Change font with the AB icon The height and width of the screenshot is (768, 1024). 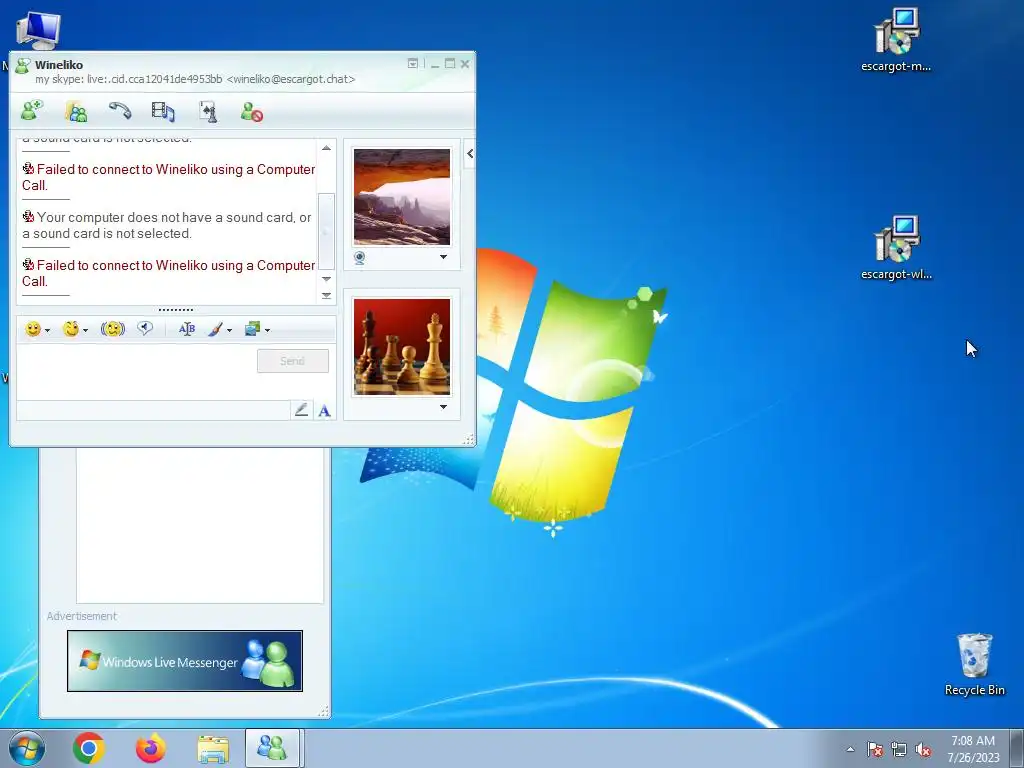187,329
